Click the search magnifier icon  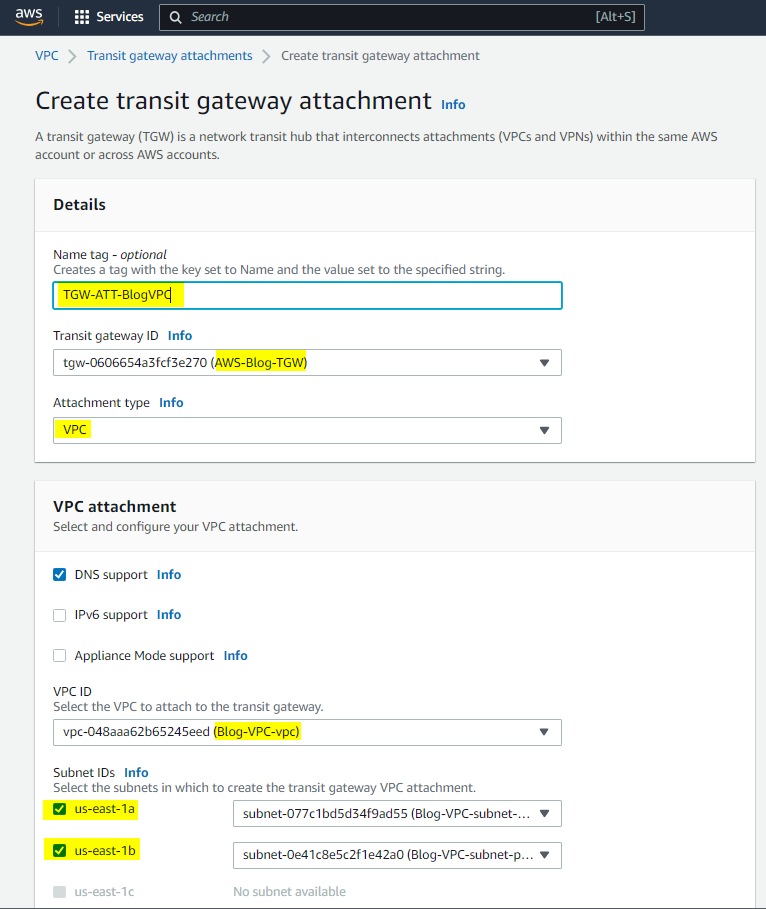tap(175, 17)
